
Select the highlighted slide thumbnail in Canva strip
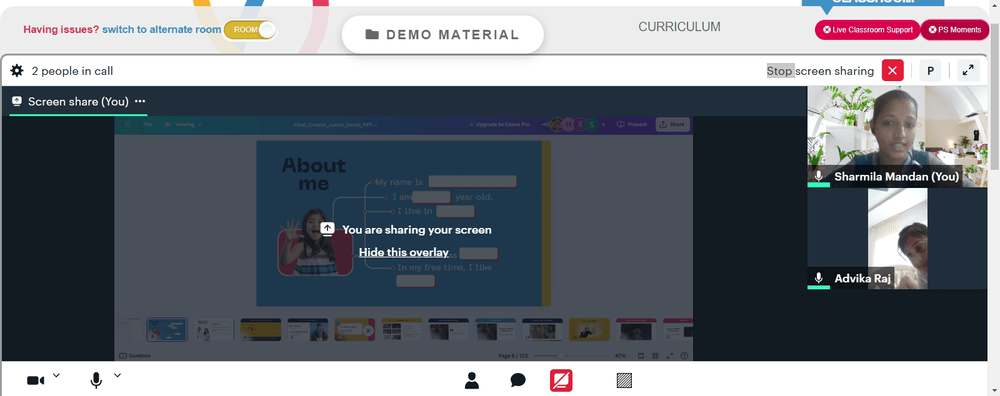(167, 330)
